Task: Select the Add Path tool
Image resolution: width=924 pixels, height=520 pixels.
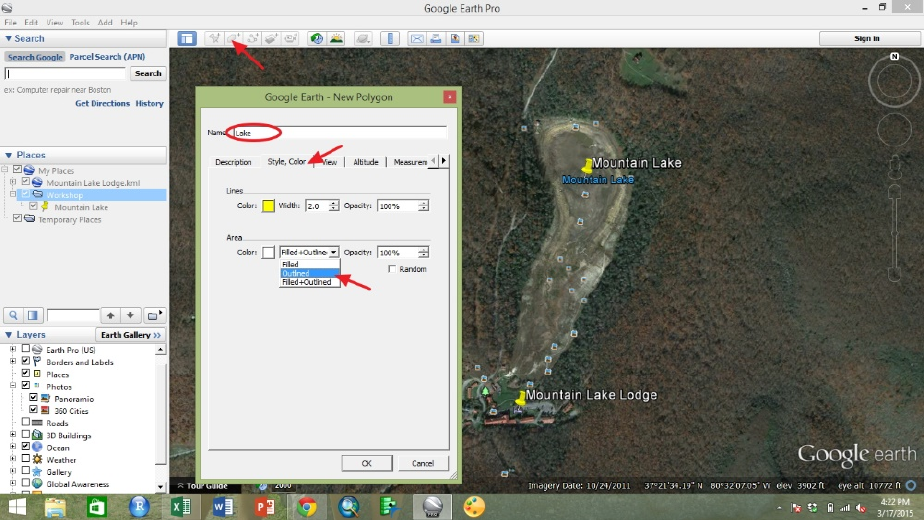Action: click(x=252, y=39)
